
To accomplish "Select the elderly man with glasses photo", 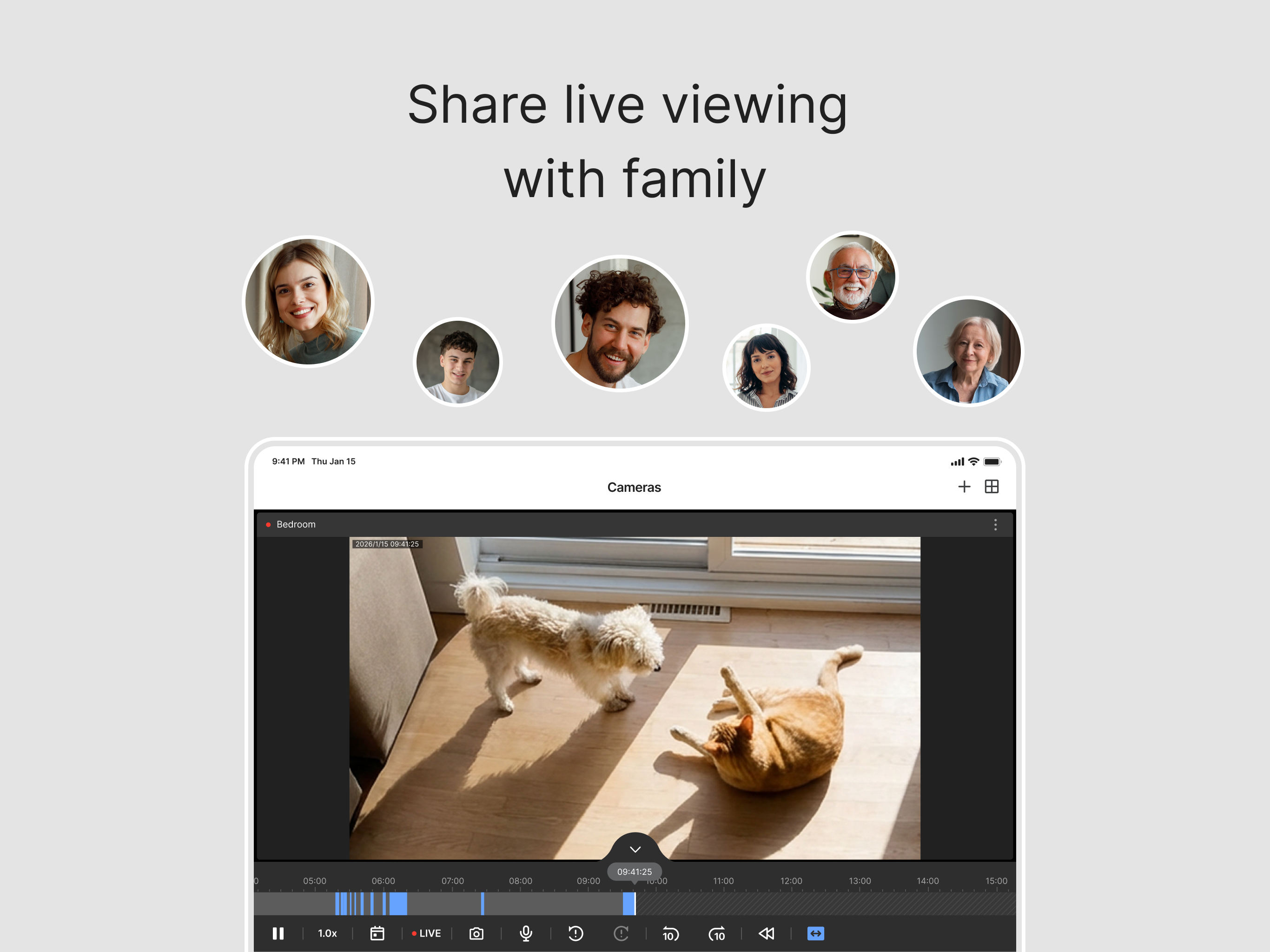I will click(x=853, y=277).
